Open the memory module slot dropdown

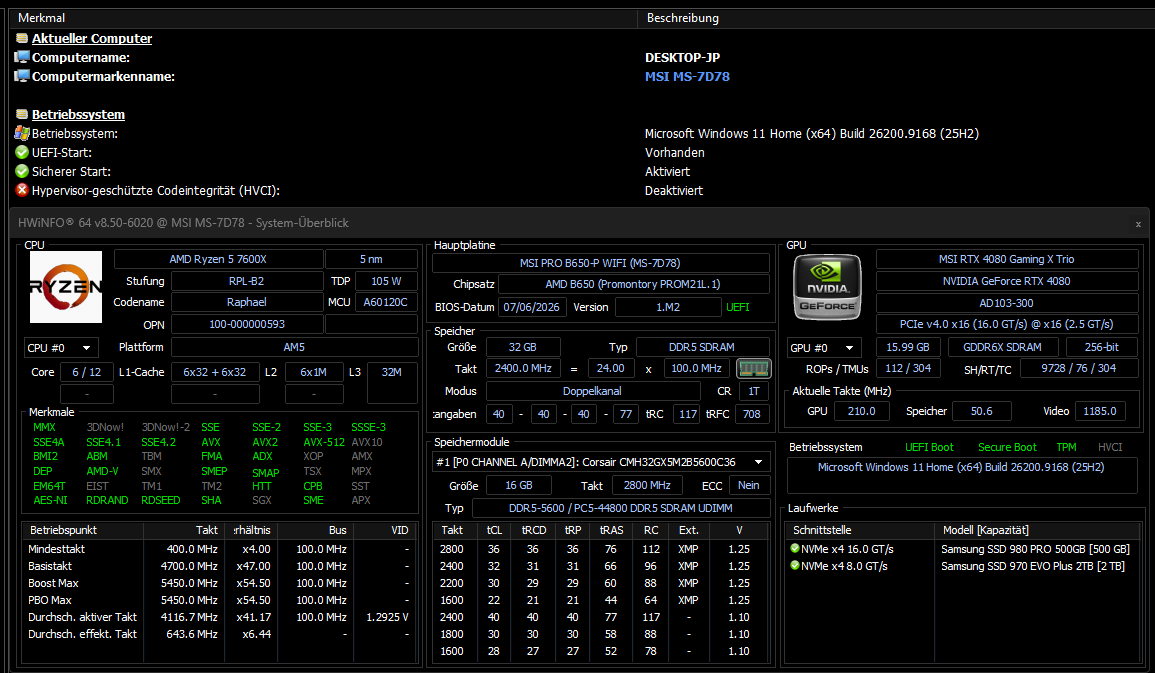[x=602, y=462]
